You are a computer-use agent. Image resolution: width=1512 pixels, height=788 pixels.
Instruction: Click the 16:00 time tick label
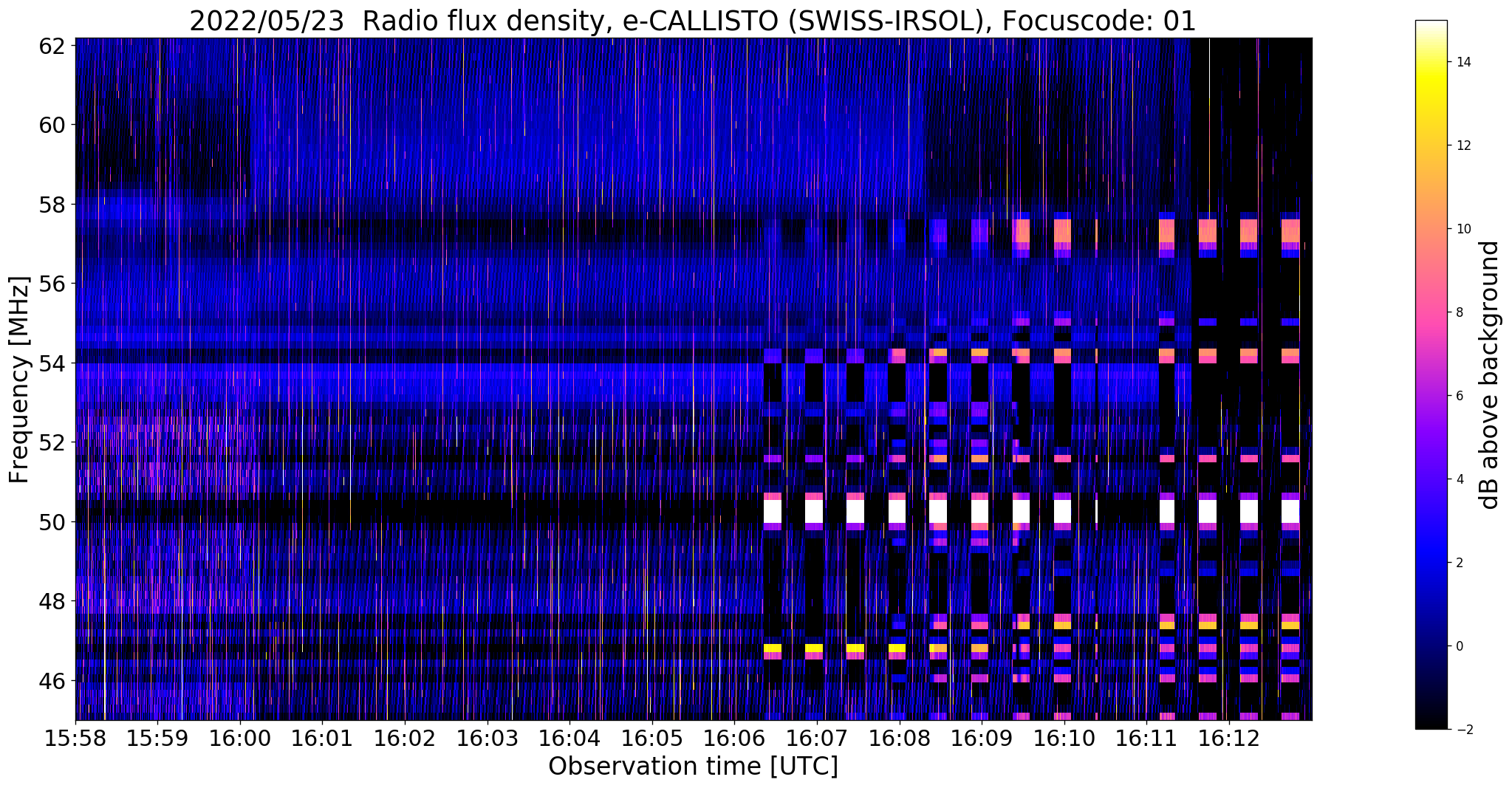click(x=240, y=739)
